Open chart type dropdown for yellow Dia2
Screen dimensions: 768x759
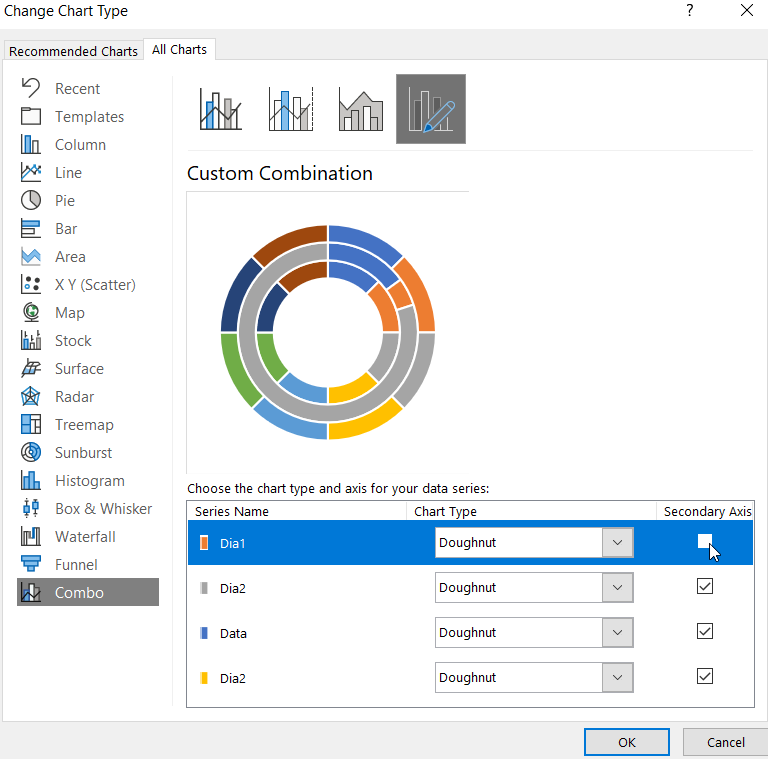click(617, 678)
